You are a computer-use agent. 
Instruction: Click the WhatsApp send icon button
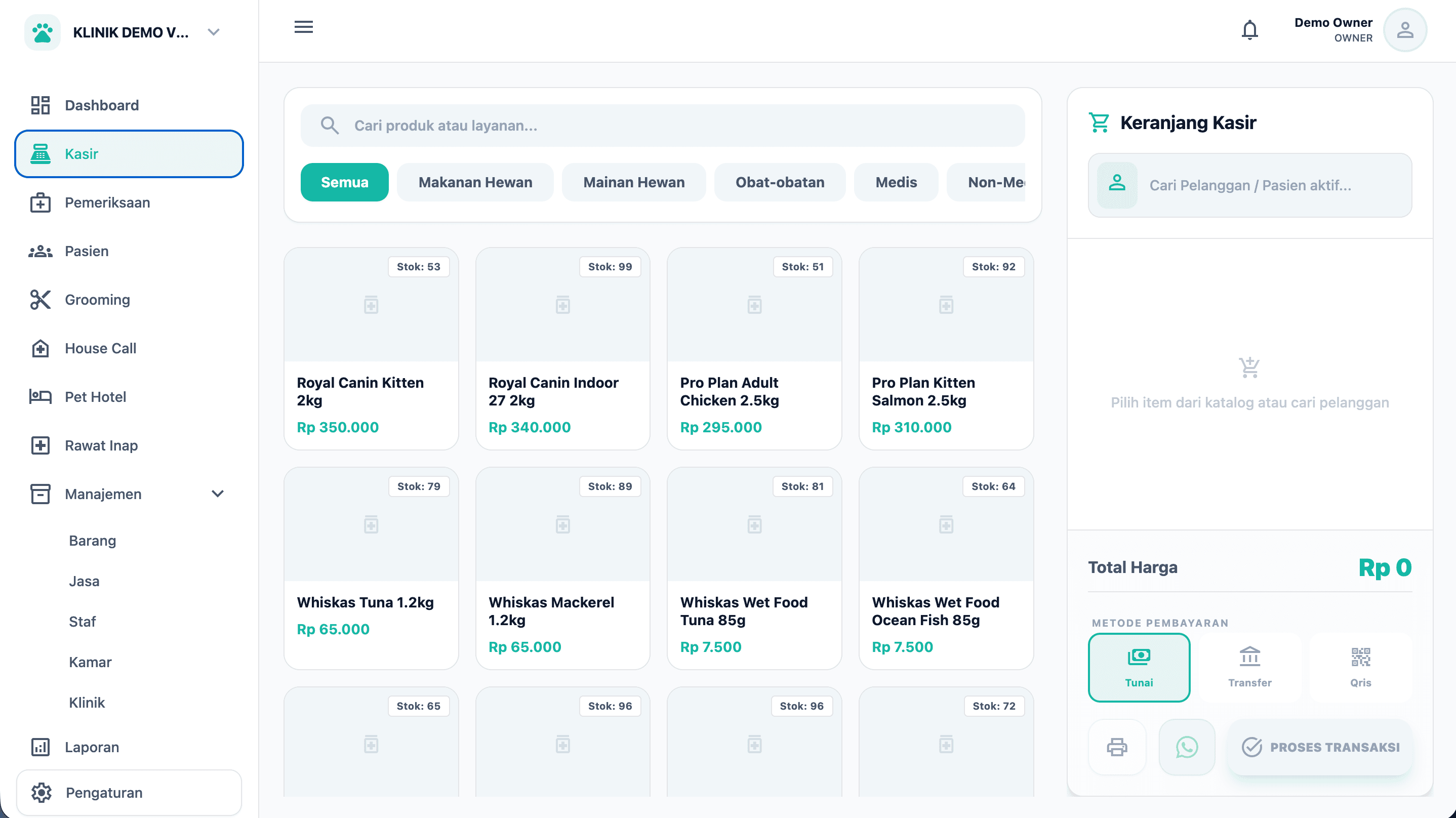[x=1186, y=747]
